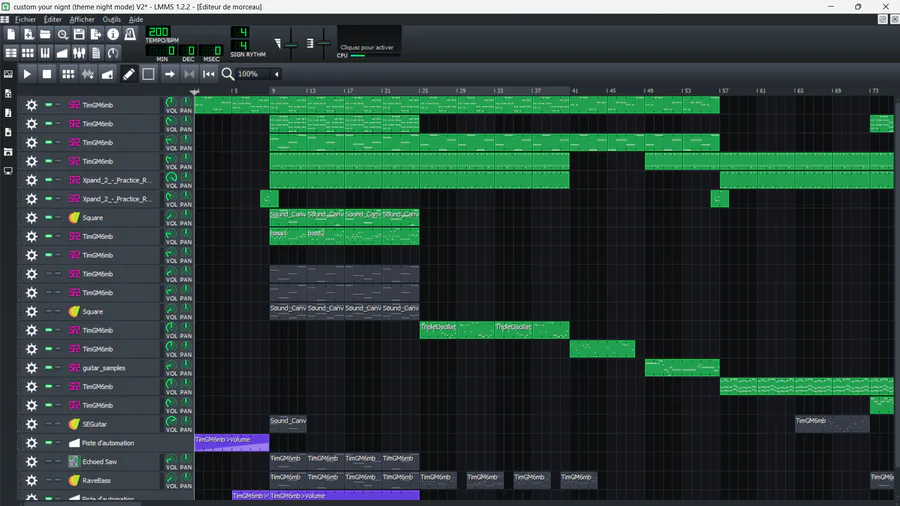Open an existing project via the folder icon
Image resolution: width=900 pixels, height=506 pixels.
(45, 34)
